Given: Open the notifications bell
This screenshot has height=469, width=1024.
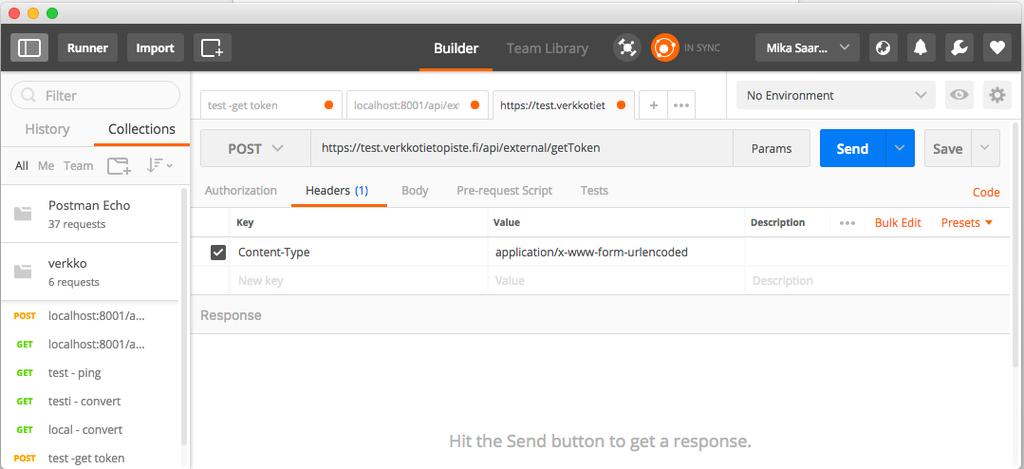Looking at the screenshot, I should tap(921, 48).
